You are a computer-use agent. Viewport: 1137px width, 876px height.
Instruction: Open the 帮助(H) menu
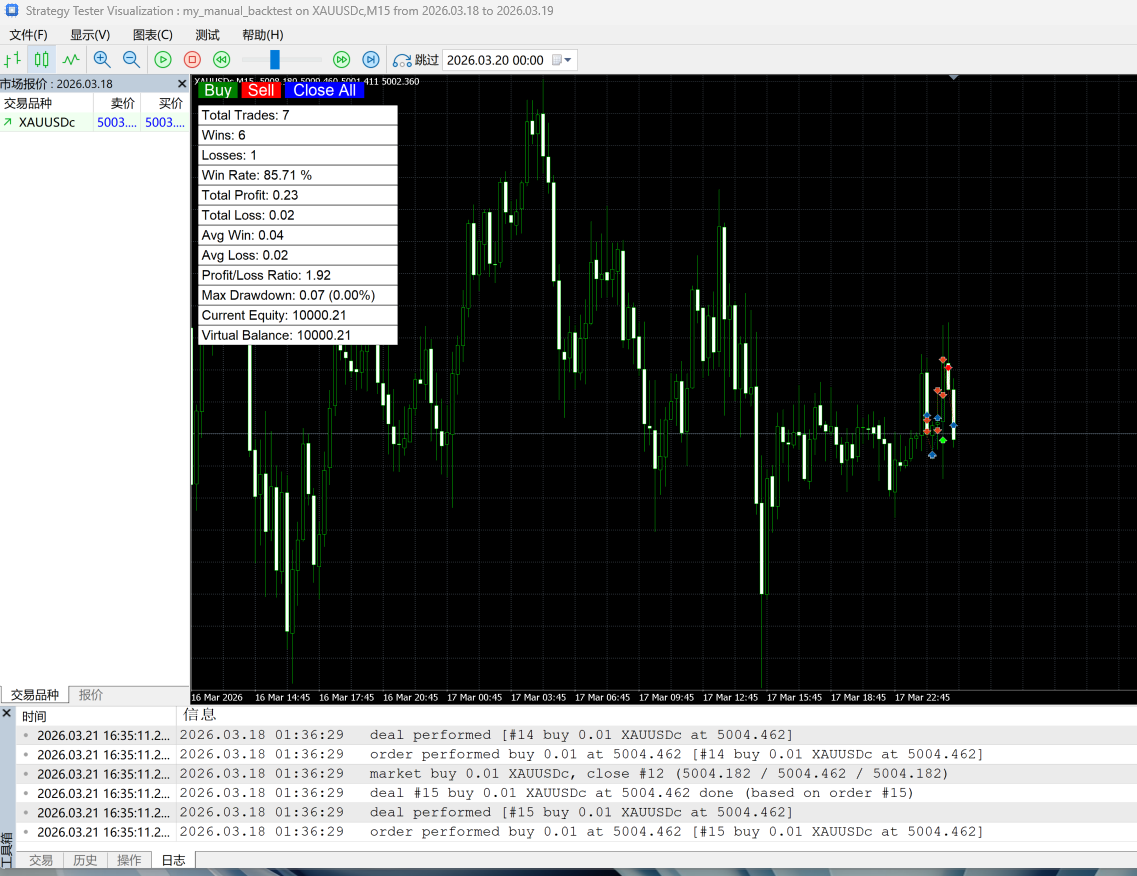point(262,35)
